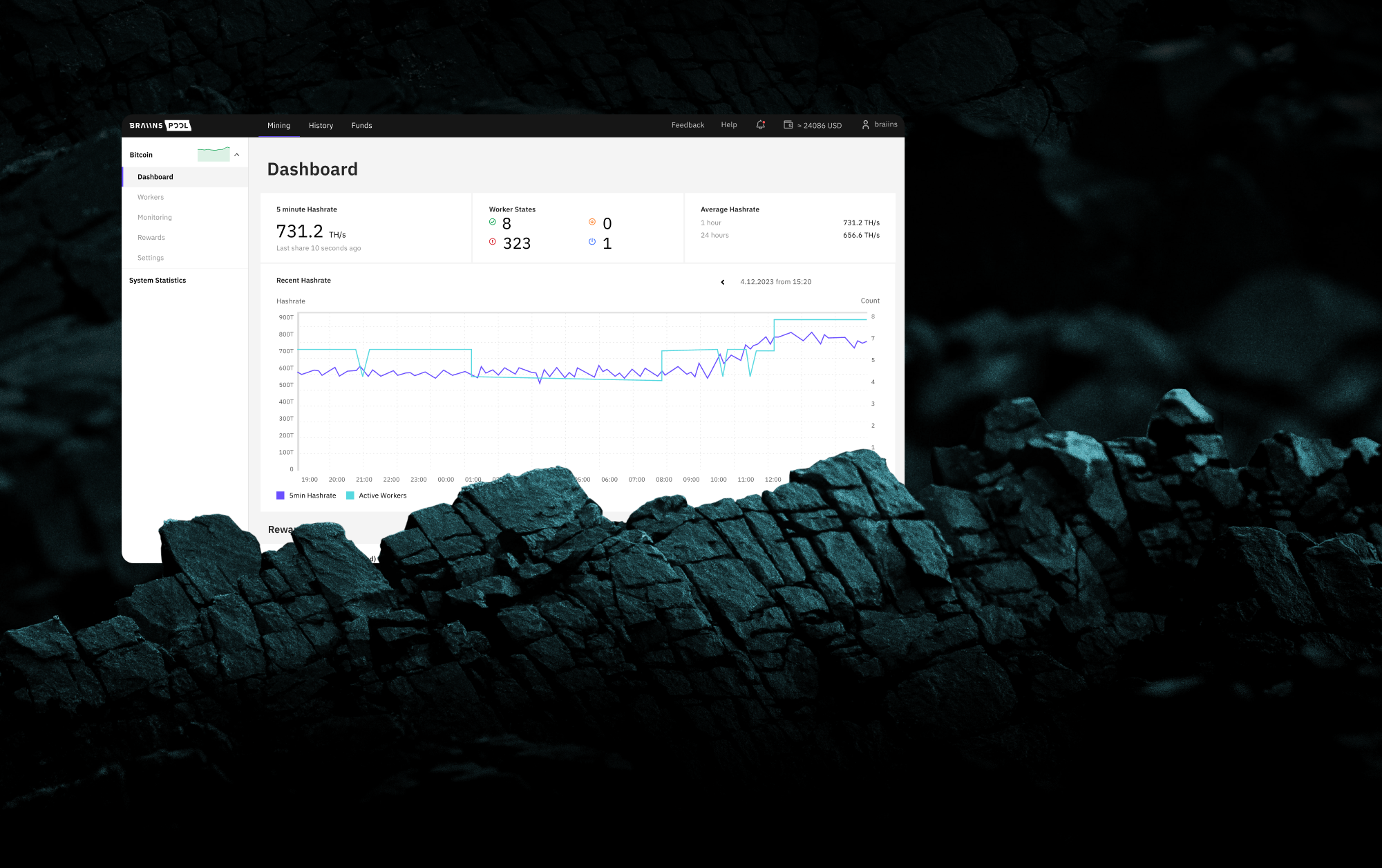Image resolution: width=1382 pixels, height=868 pixels.
Task: Click the red offline workers status icon
Action: 493,242
